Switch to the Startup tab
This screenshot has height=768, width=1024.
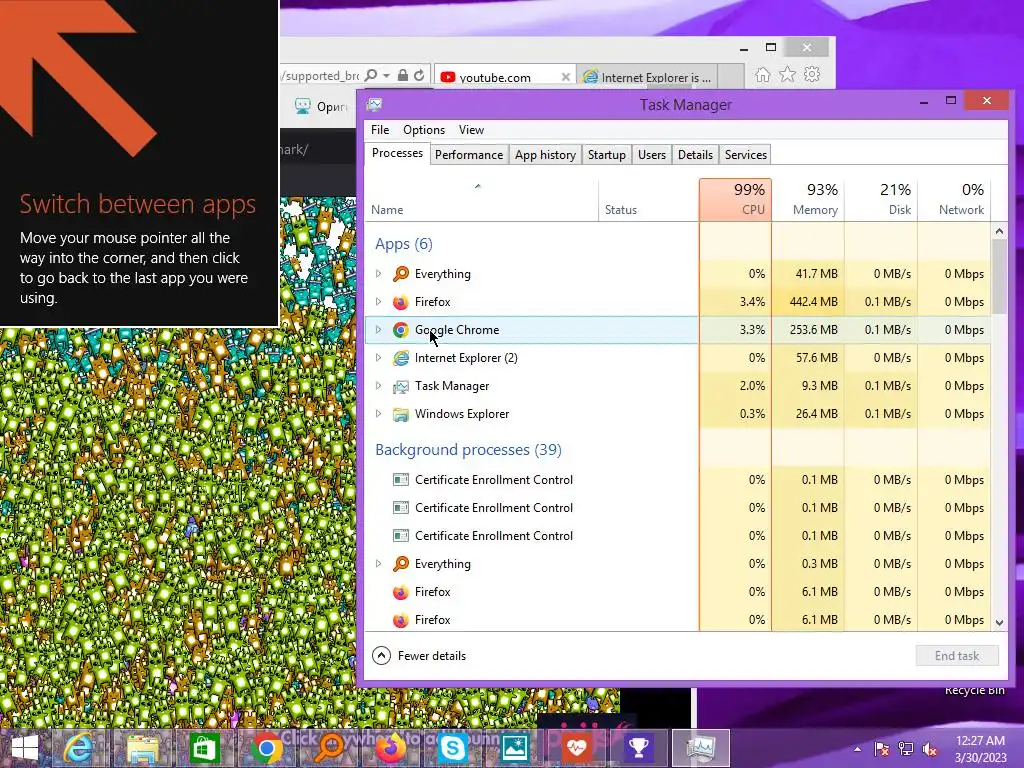click(x=607, y=155)
